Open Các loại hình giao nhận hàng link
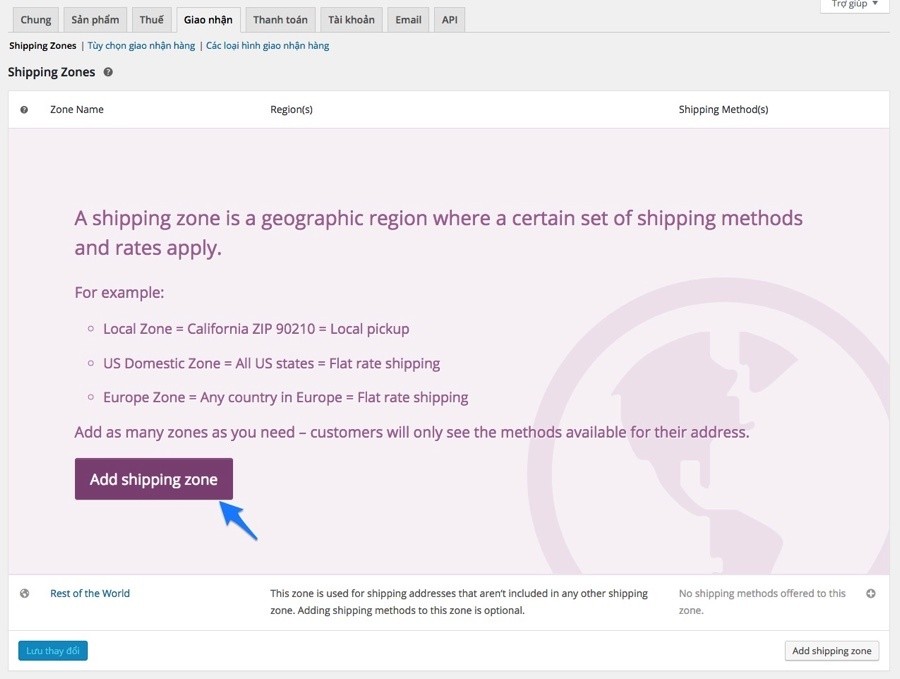 coord(267,46)
